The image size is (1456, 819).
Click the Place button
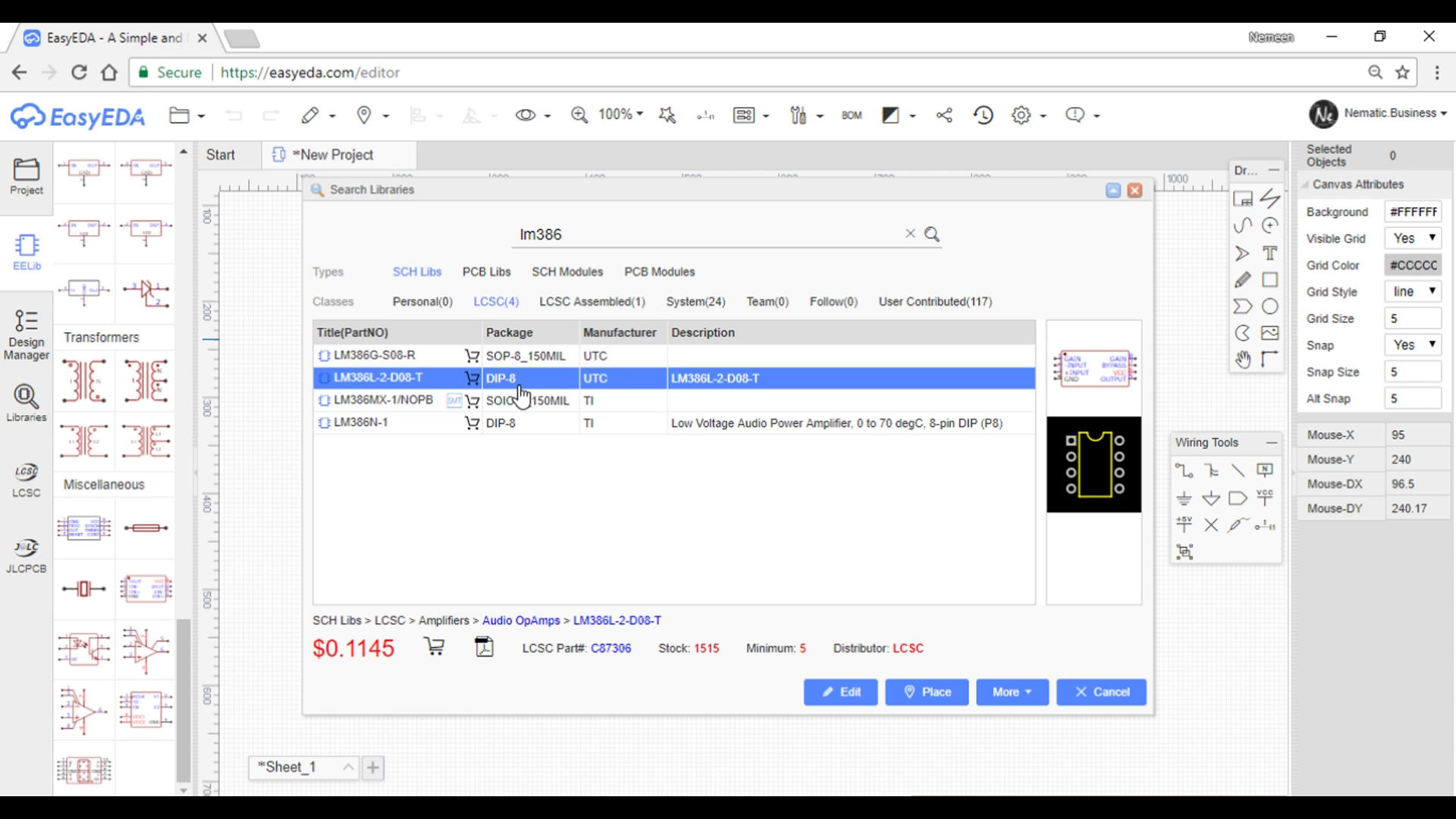(927, 692)
